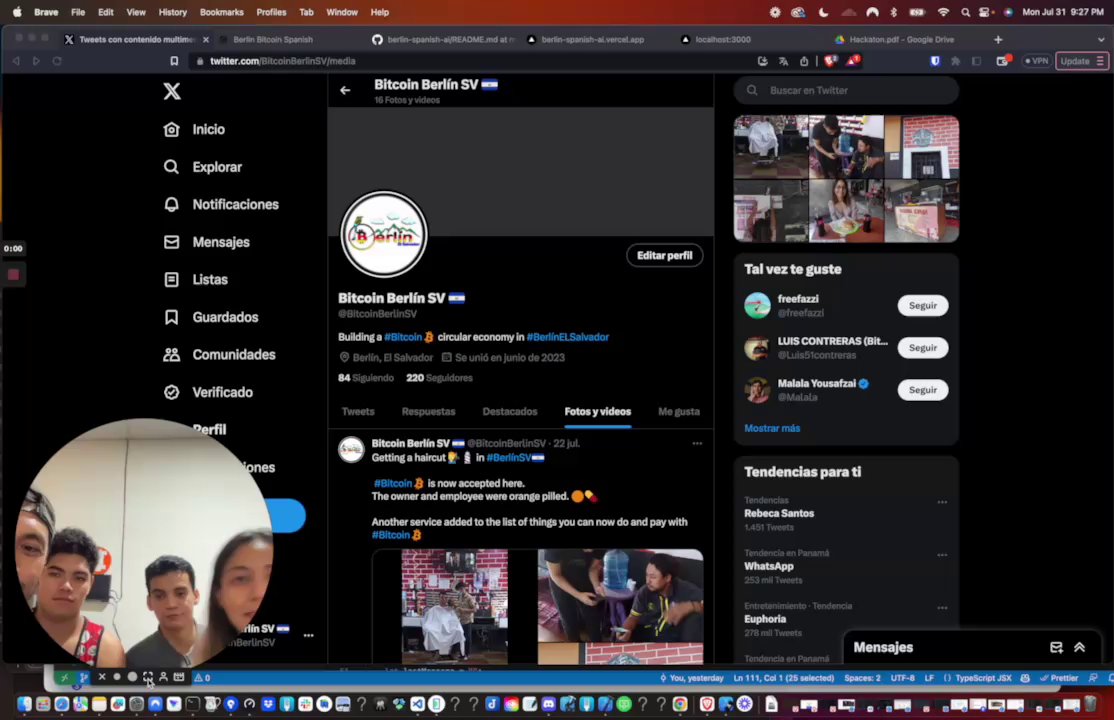The width and height of the screenshot is (1114, 720).
Task: Click the Bitwarden extension icon
Action: click(x=935, y=61)
